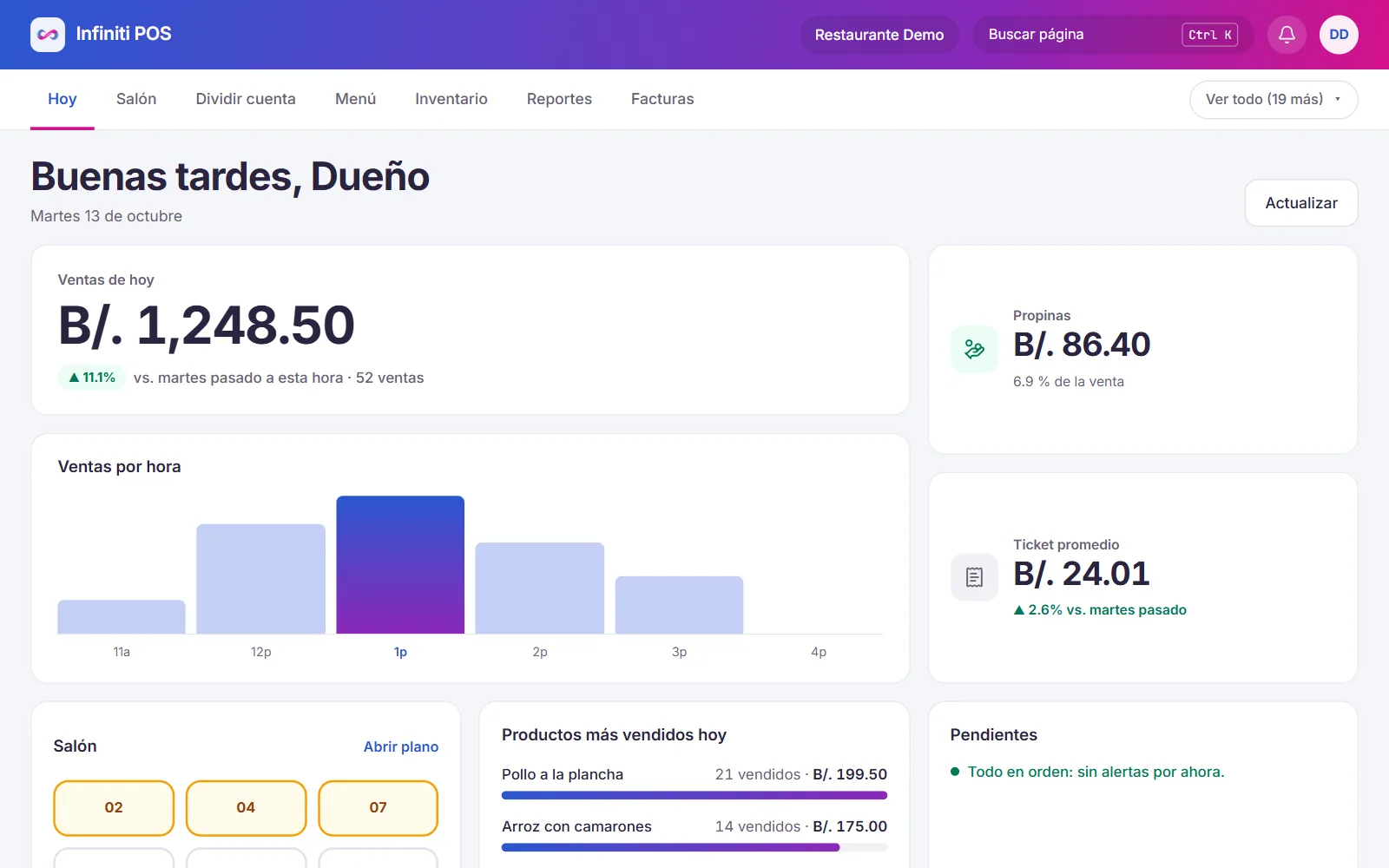Viewport: 1389px width, 868px height.
Task: Go to the Reportes tab
Action: tap(559, 99)
